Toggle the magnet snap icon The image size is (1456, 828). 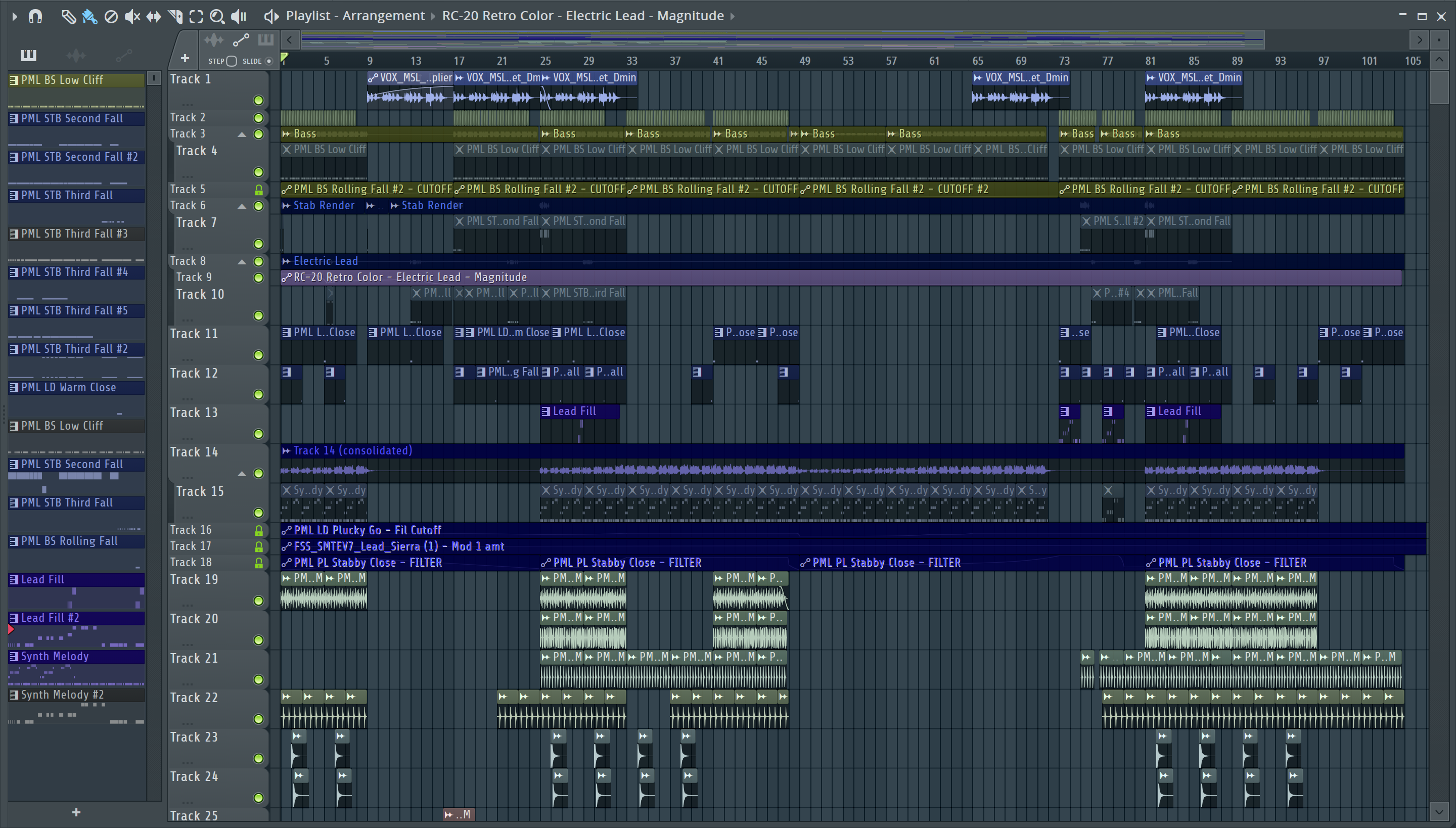click(35, 16)
